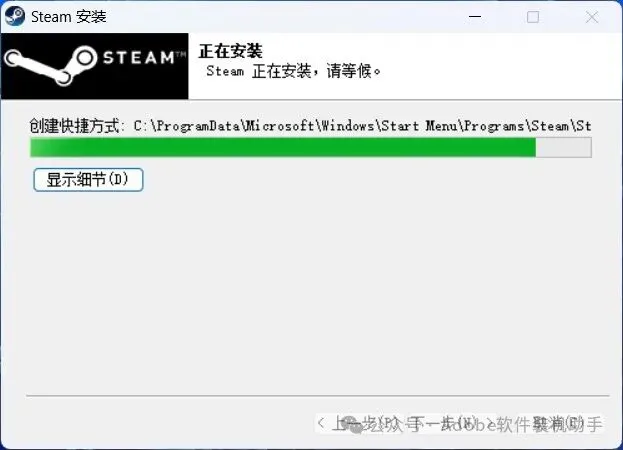Screen dimensions: 623x450
Task: Click the 显示细节(D) button
Action: (x=88, y=180)
